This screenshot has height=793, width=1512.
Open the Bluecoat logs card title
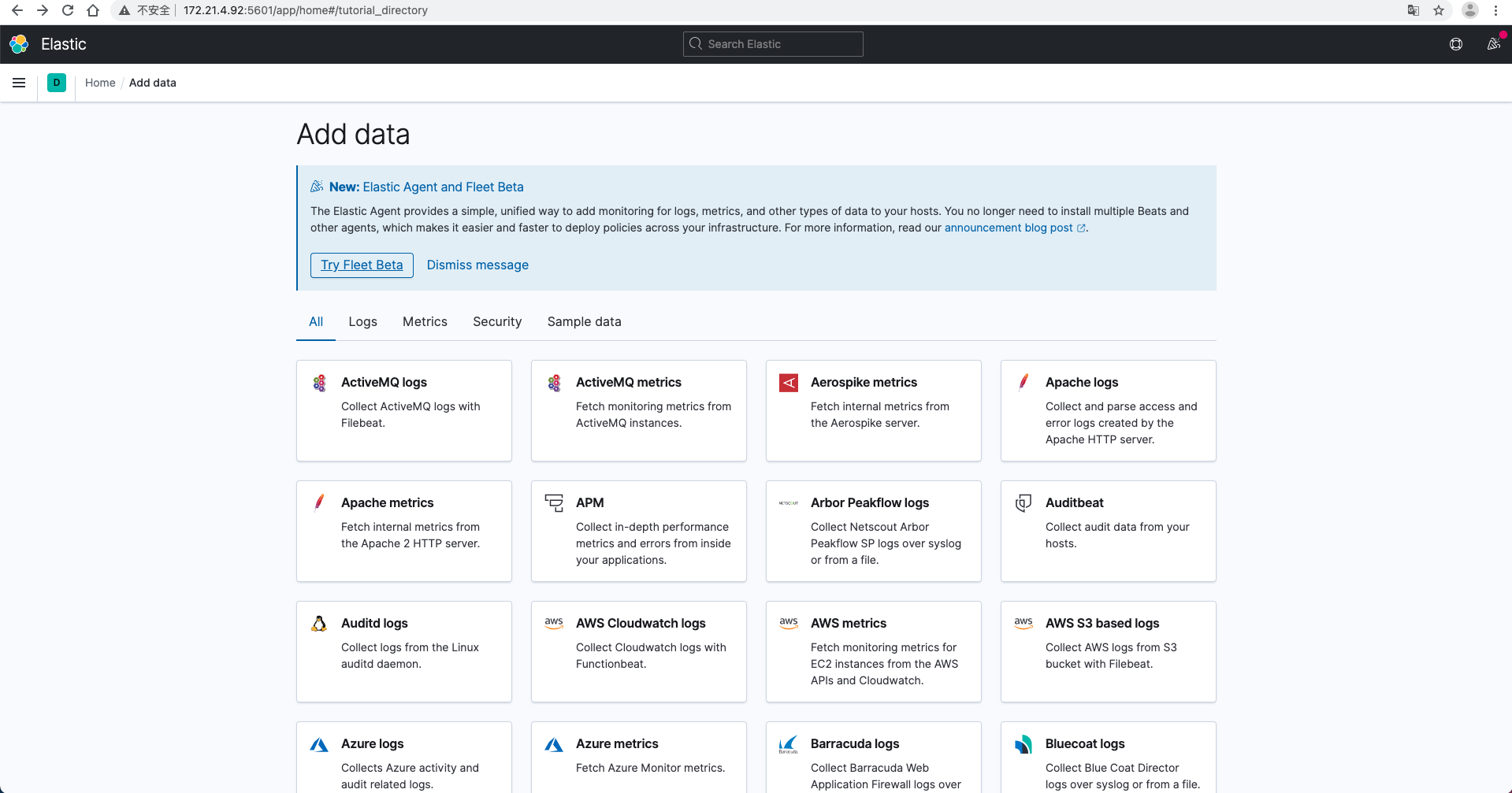[1085, 743]
